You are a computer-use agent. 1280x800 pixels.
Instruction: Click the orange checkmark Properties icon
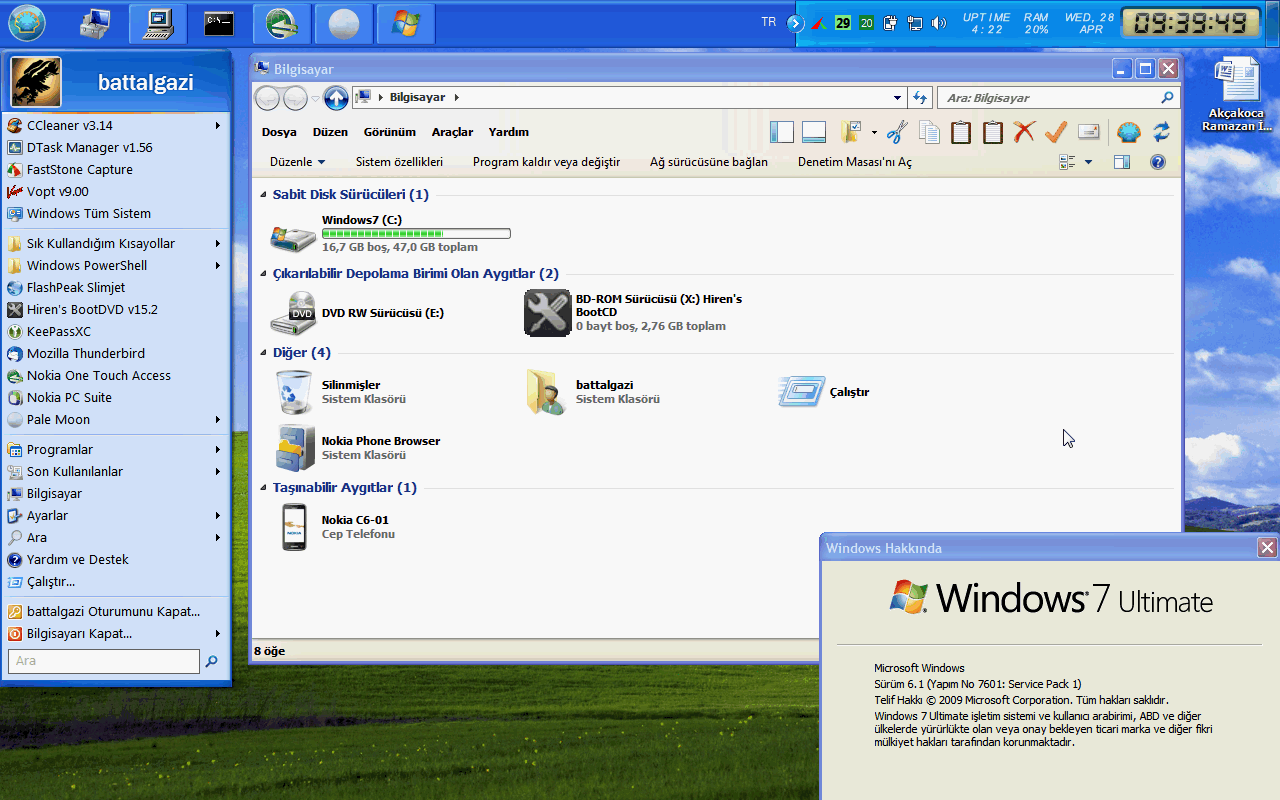tap(1056, 132)
